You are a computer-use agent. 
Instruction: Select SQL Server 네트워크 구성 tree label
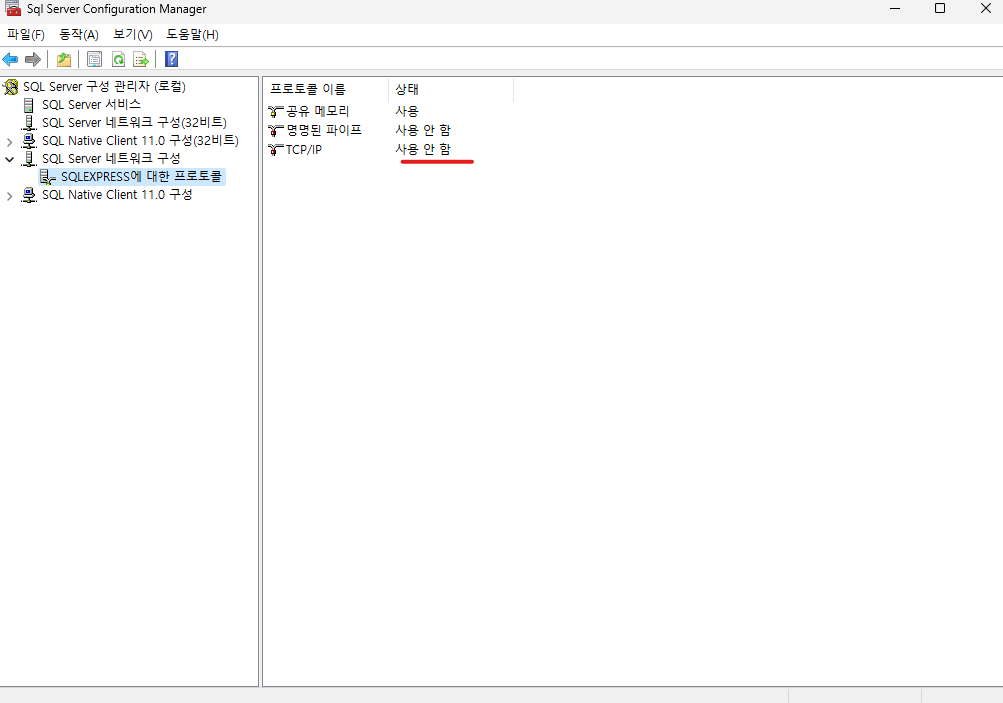point(111,159)
